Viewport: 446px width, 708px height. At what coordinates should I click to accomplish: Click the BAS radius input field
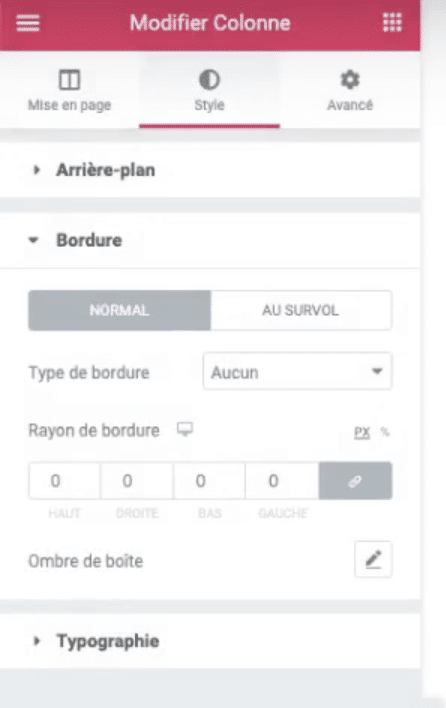pyautogui.click(x=209, y=481)
